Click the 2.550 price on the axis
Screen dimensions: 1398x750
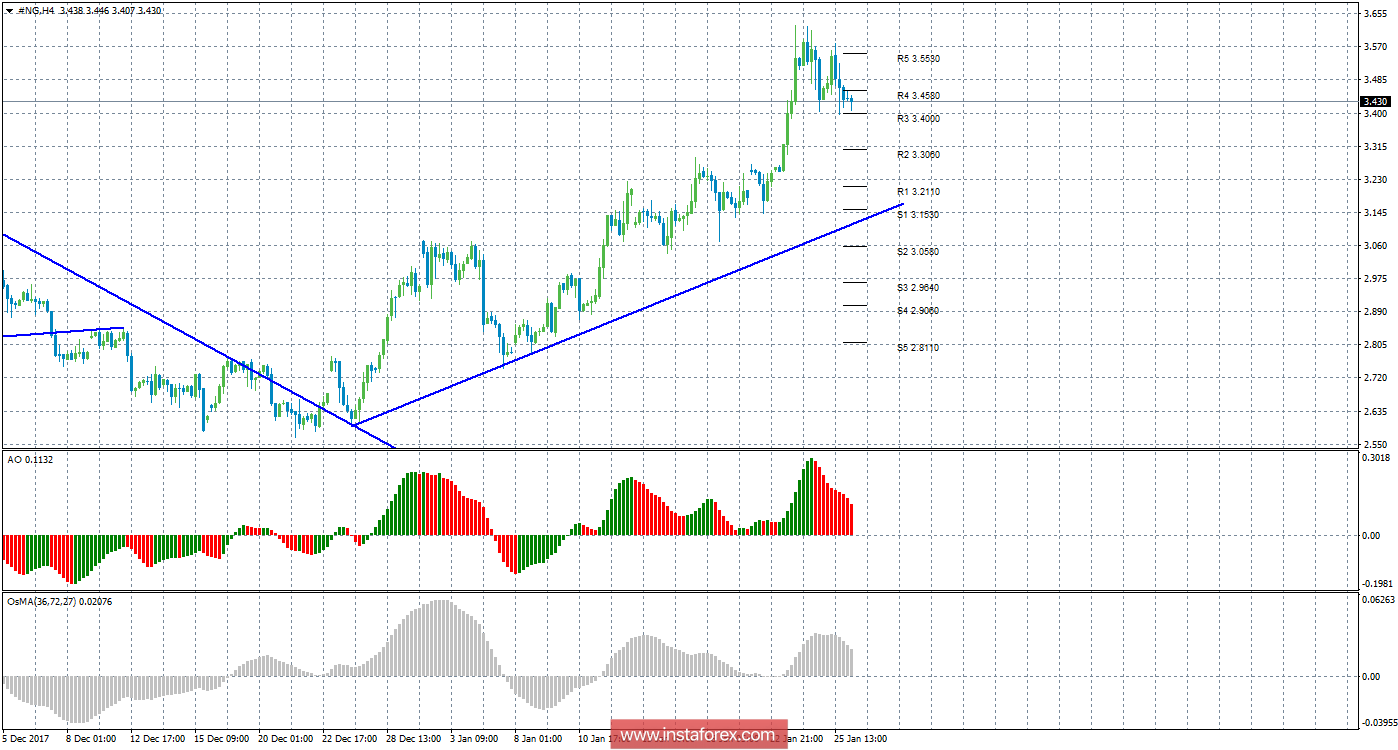click(x=1373, y=443)
